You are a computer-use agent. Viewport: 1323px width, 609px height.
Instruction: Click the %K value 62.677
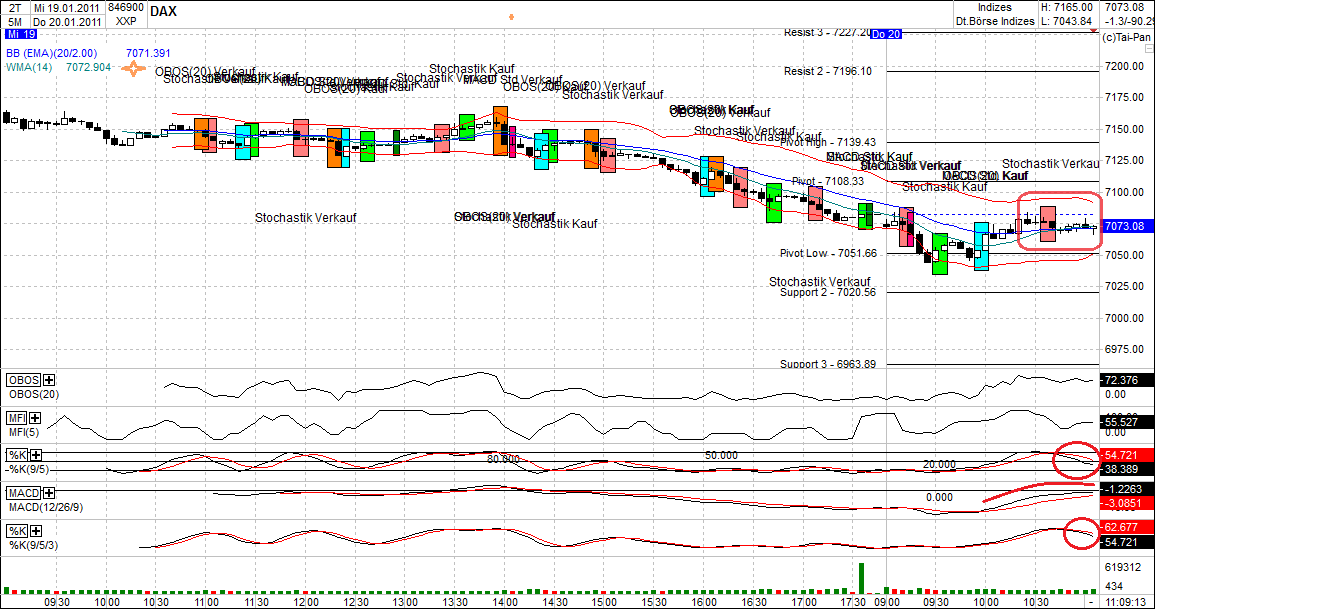coord(1126,526)
